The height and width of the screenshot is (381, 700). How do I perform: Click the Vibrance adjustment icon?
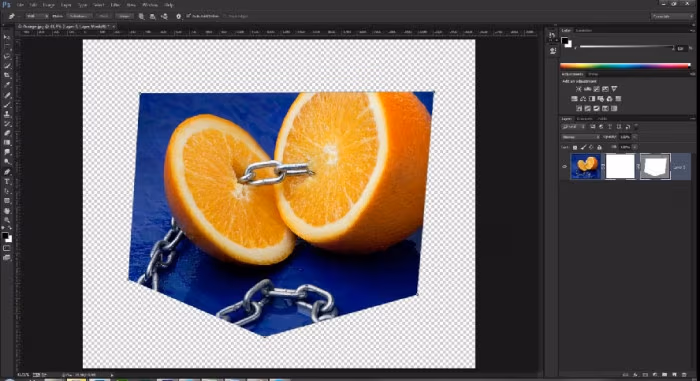point(614,89)
